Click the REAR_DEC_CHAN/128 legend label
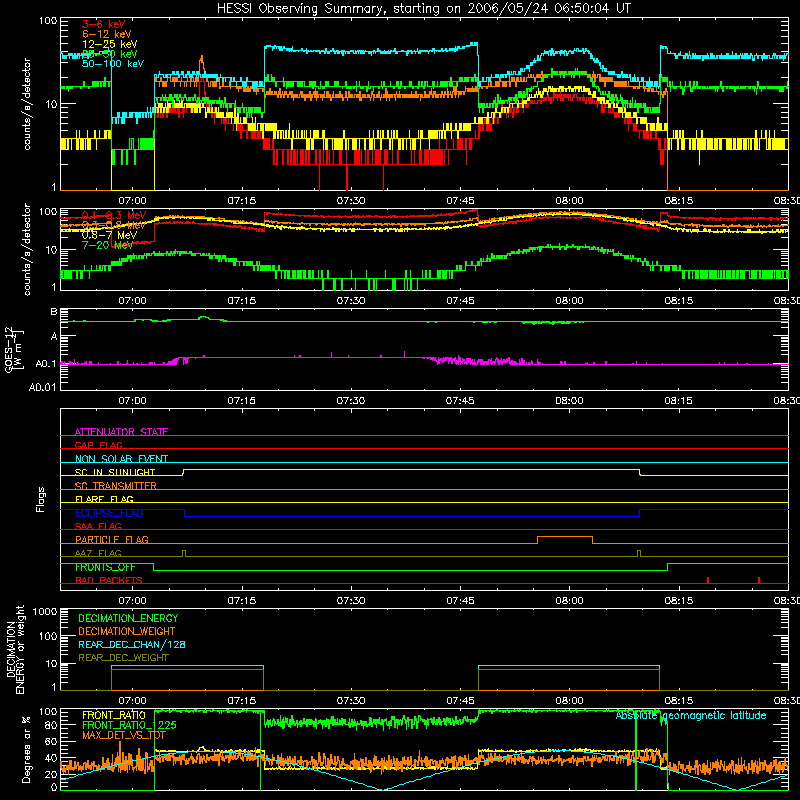Viewport: 800px width, 800px height. pos(132,645)
